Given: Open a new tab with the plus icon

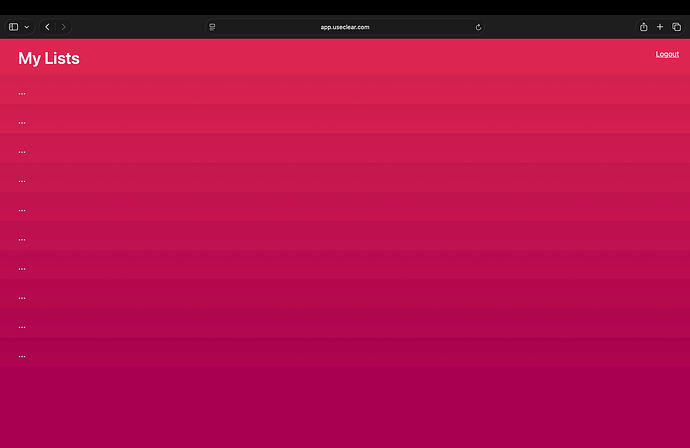Looking at the screenshot, I should coord(660,27).
